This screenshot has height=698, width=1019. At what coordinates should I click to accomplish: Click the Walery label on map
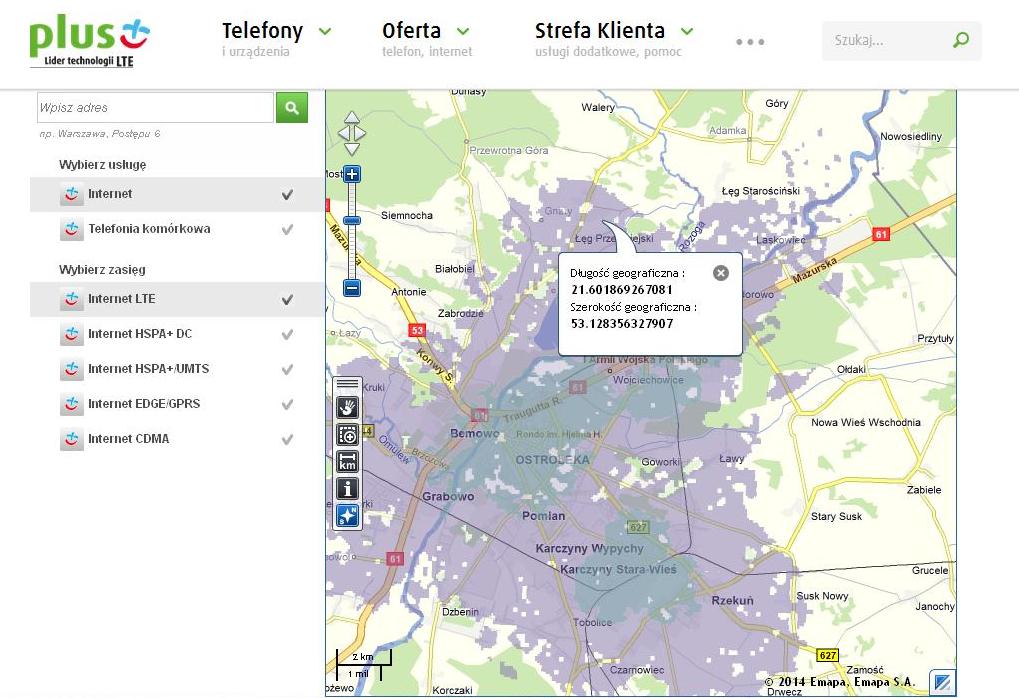click(x=598, y=107)
